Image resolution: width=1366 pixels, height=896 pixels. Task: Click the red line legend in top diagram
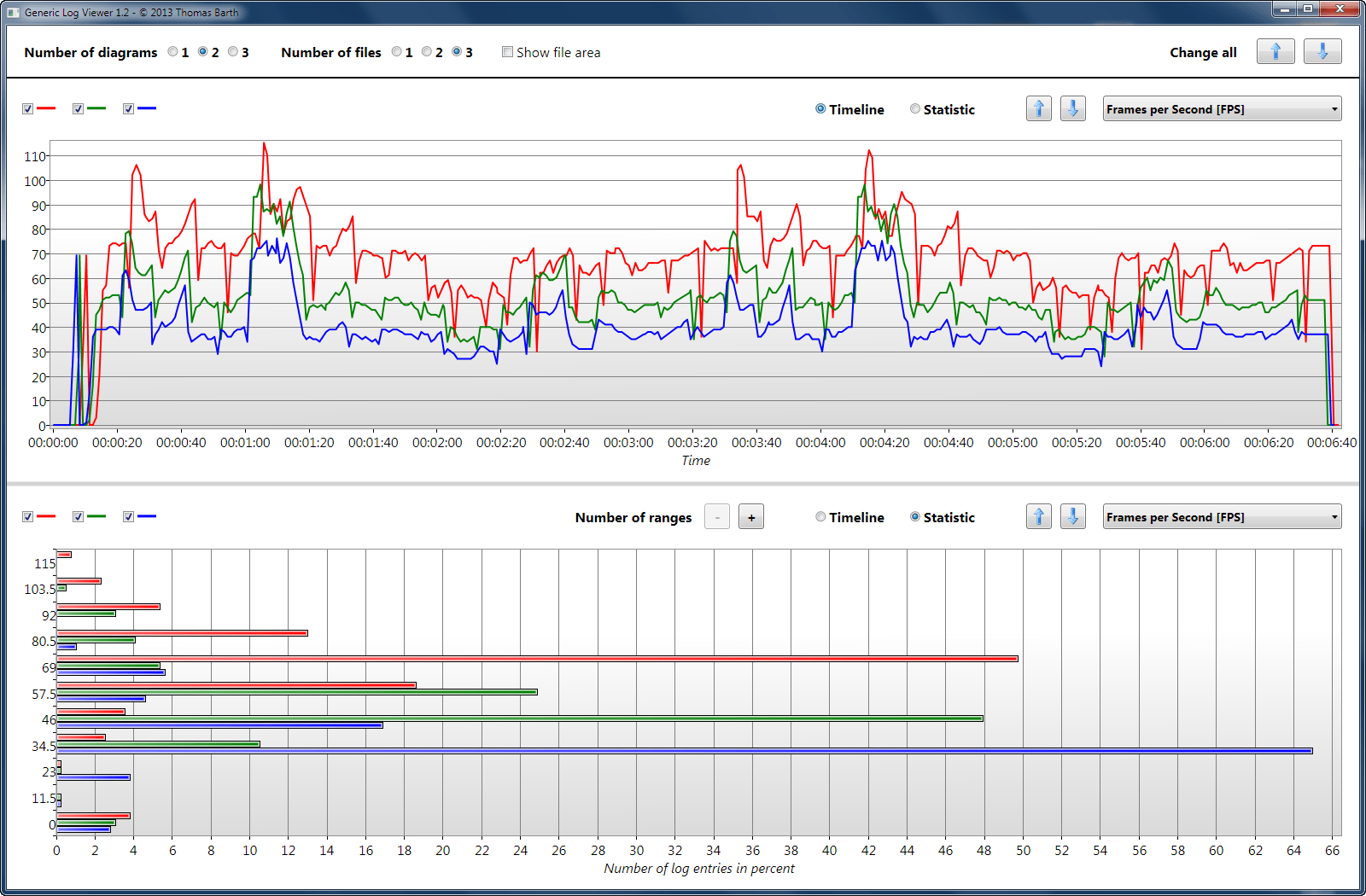[x=46, y=108]
